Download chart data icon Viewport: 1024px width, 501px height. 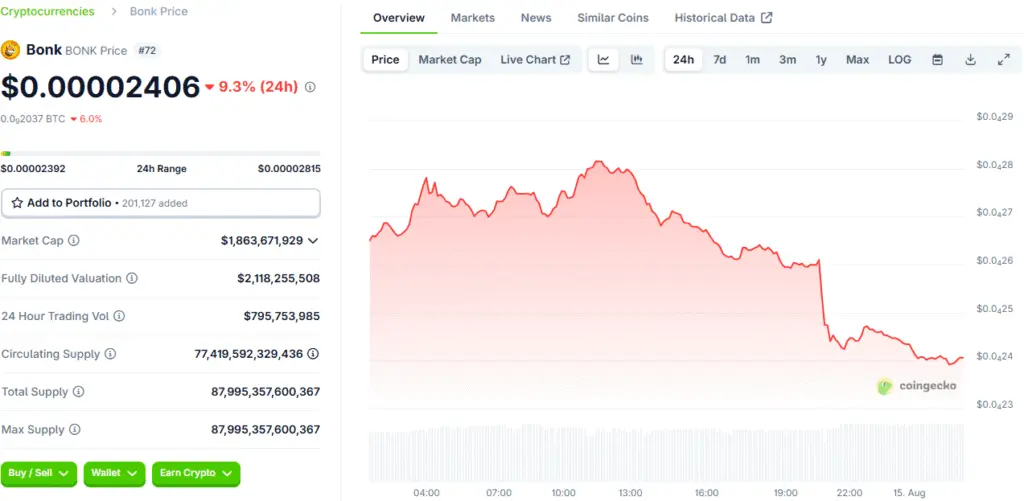(970, 59)
